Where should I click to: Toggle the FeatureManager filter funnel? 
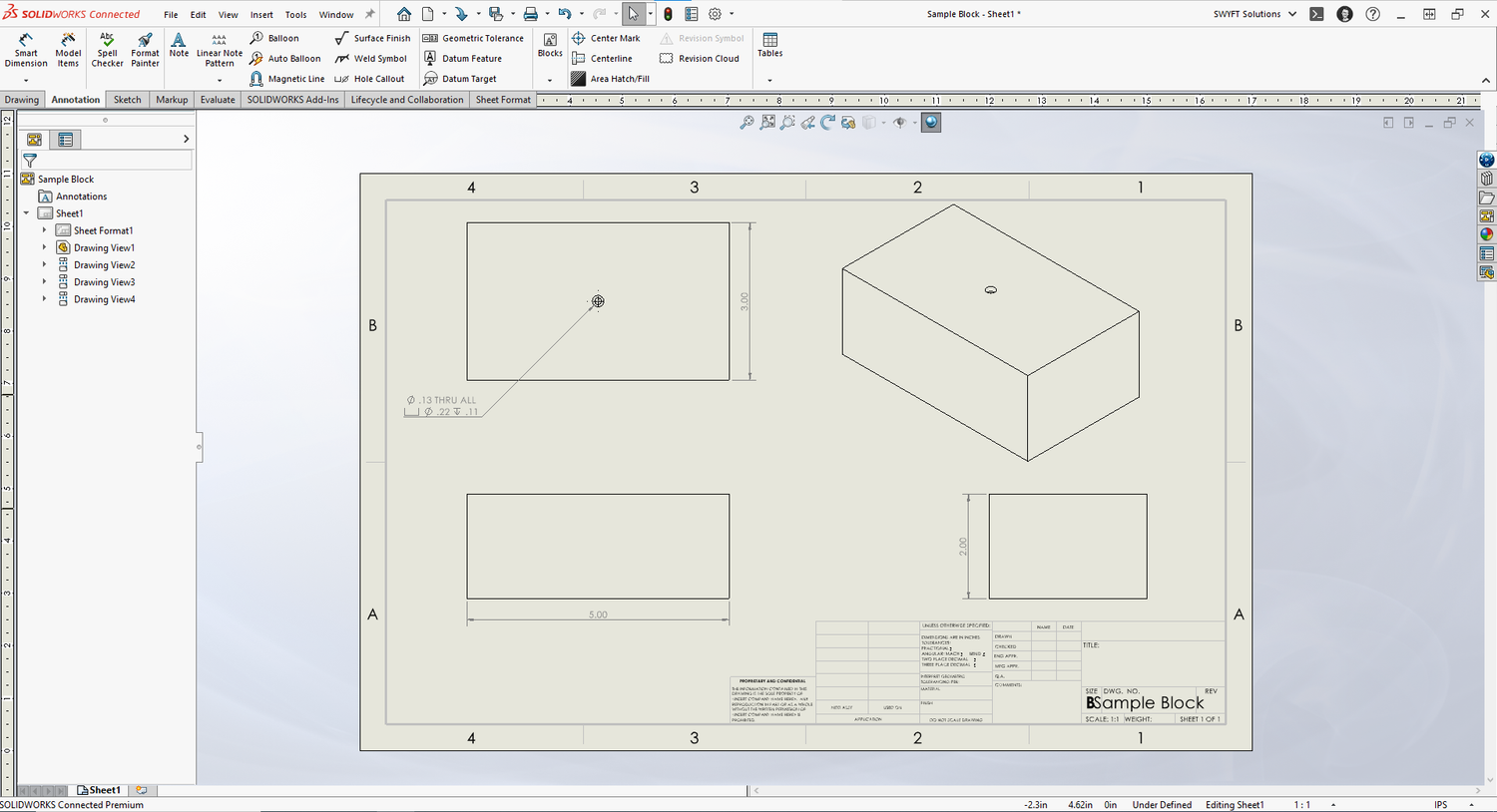(x=30, y=161)
